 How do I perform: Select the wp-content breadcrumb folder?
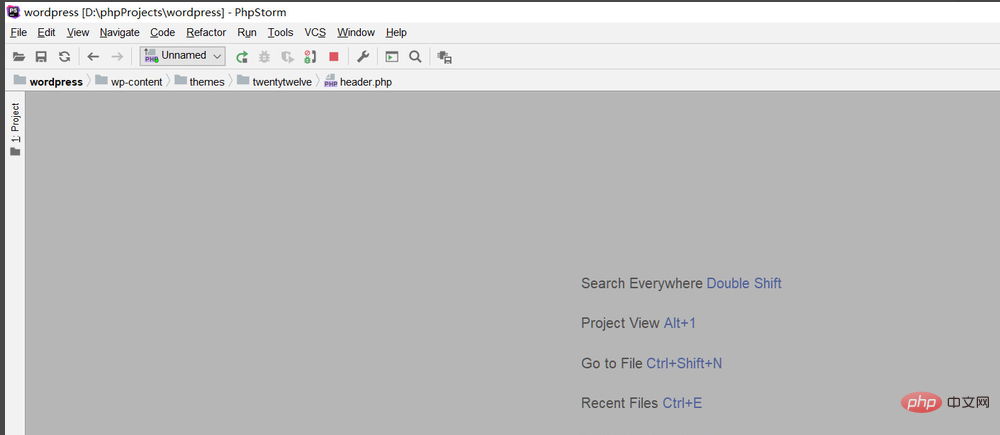click(129, 81)
